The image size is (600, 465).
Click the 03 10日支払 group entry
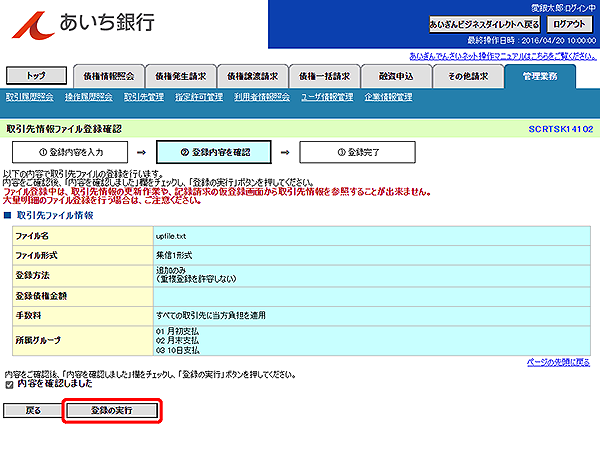[177, 350]
